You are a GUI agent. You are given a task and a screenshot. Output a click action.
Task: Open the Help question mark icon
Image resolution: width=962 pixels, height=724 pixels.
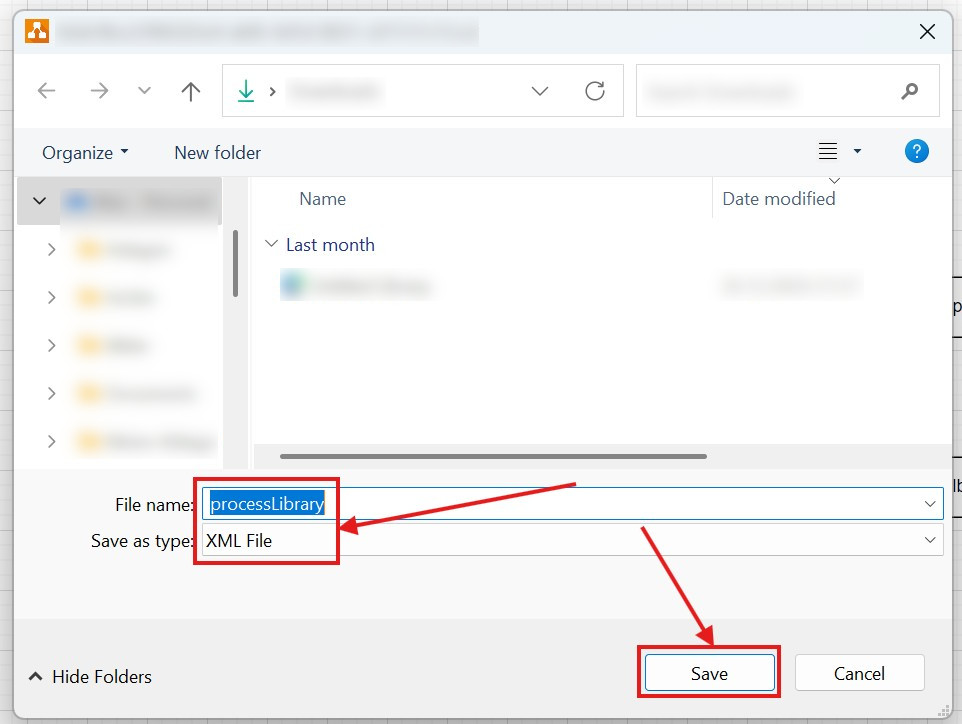click(916, 151)
